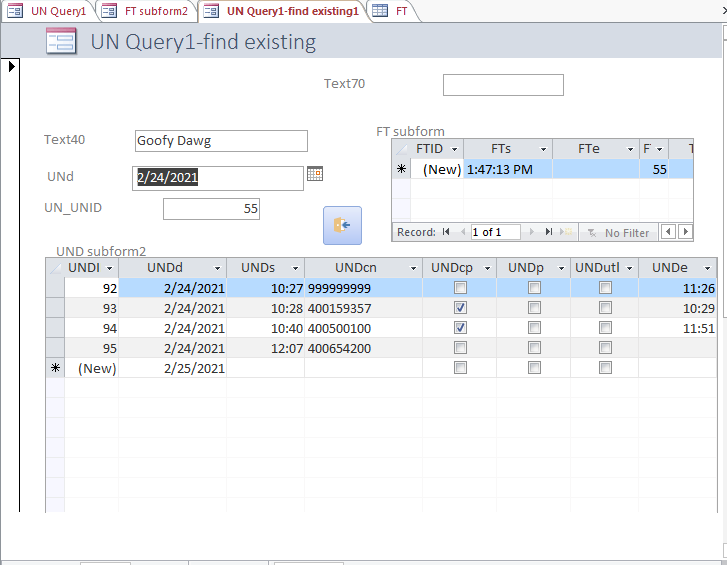Viewport: 727px width, 565px height.
Task: Switch to FT subform2 tab
Action: coord(147,11)
